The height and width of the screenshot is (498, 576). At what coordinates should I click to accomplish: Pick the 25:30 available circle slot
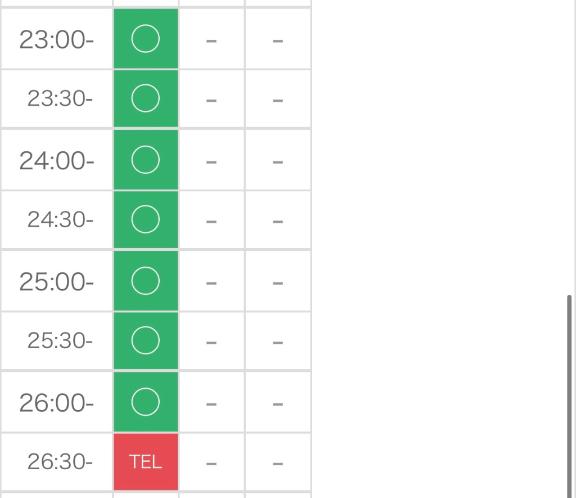[x=146, y=340]
